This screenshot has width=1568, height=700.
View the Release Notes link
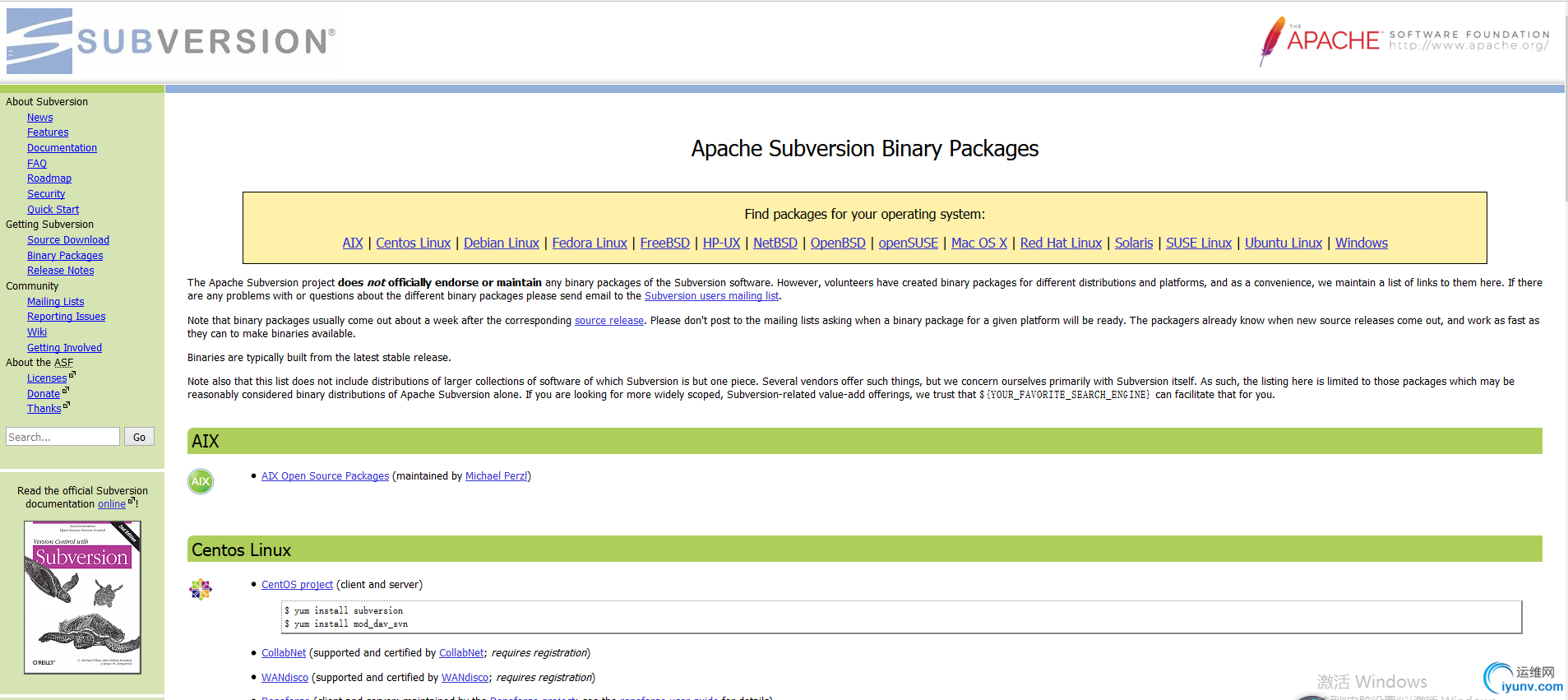point(60,271)
